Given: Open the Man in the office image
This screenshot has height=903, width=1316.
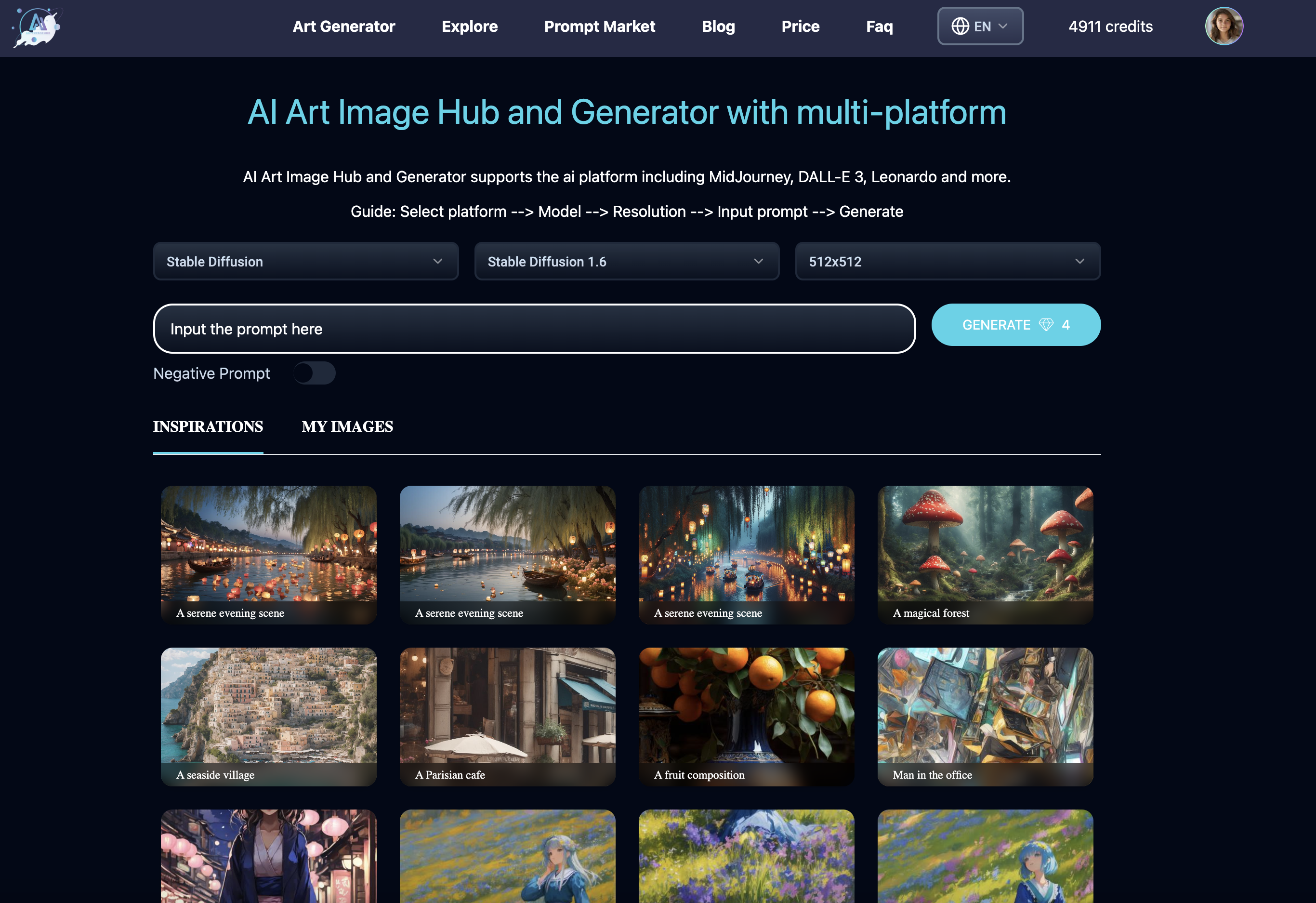Looking at the screenshot, I should coord(985,717).
